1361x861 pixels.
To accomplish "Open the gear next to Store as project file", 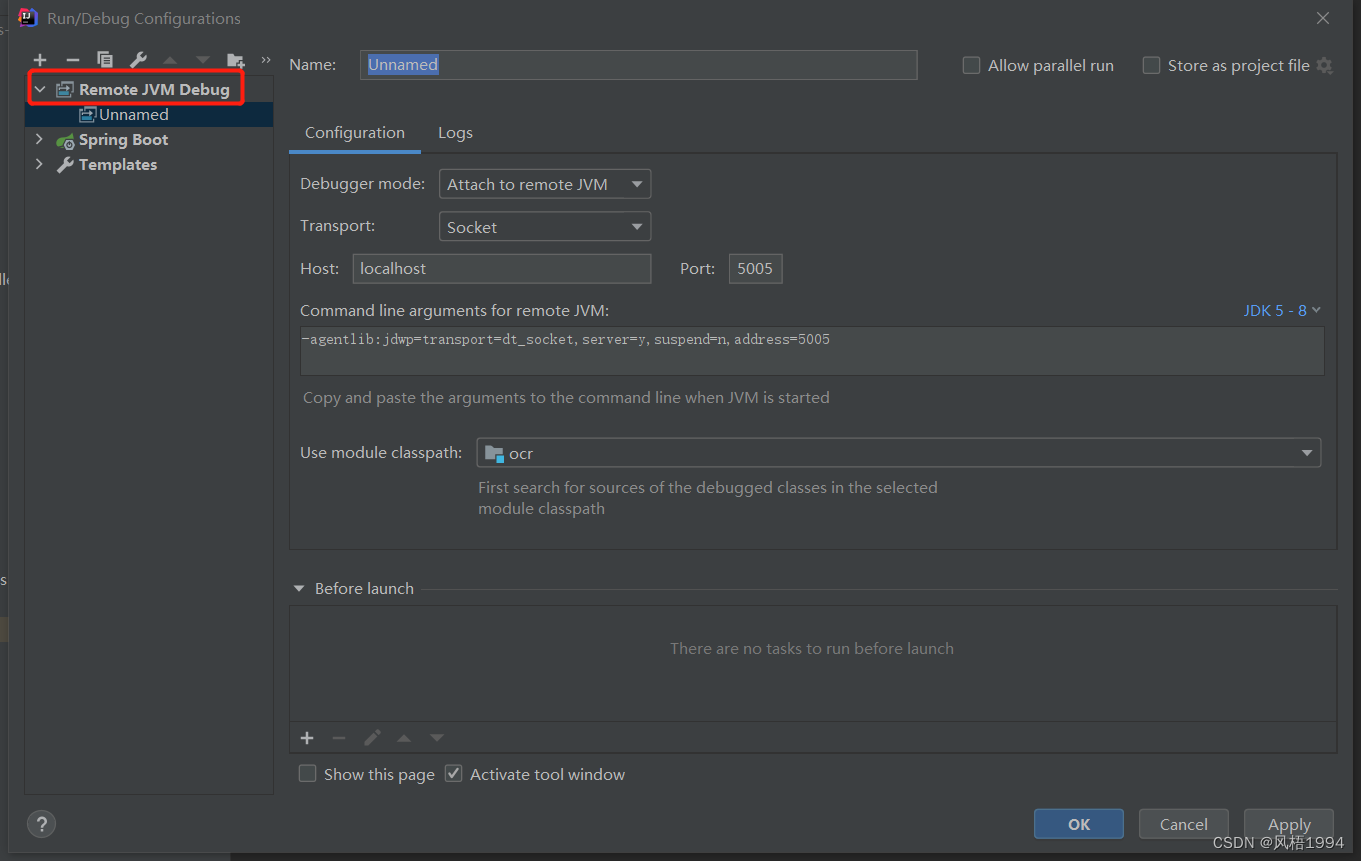I will pos(1324,65).
